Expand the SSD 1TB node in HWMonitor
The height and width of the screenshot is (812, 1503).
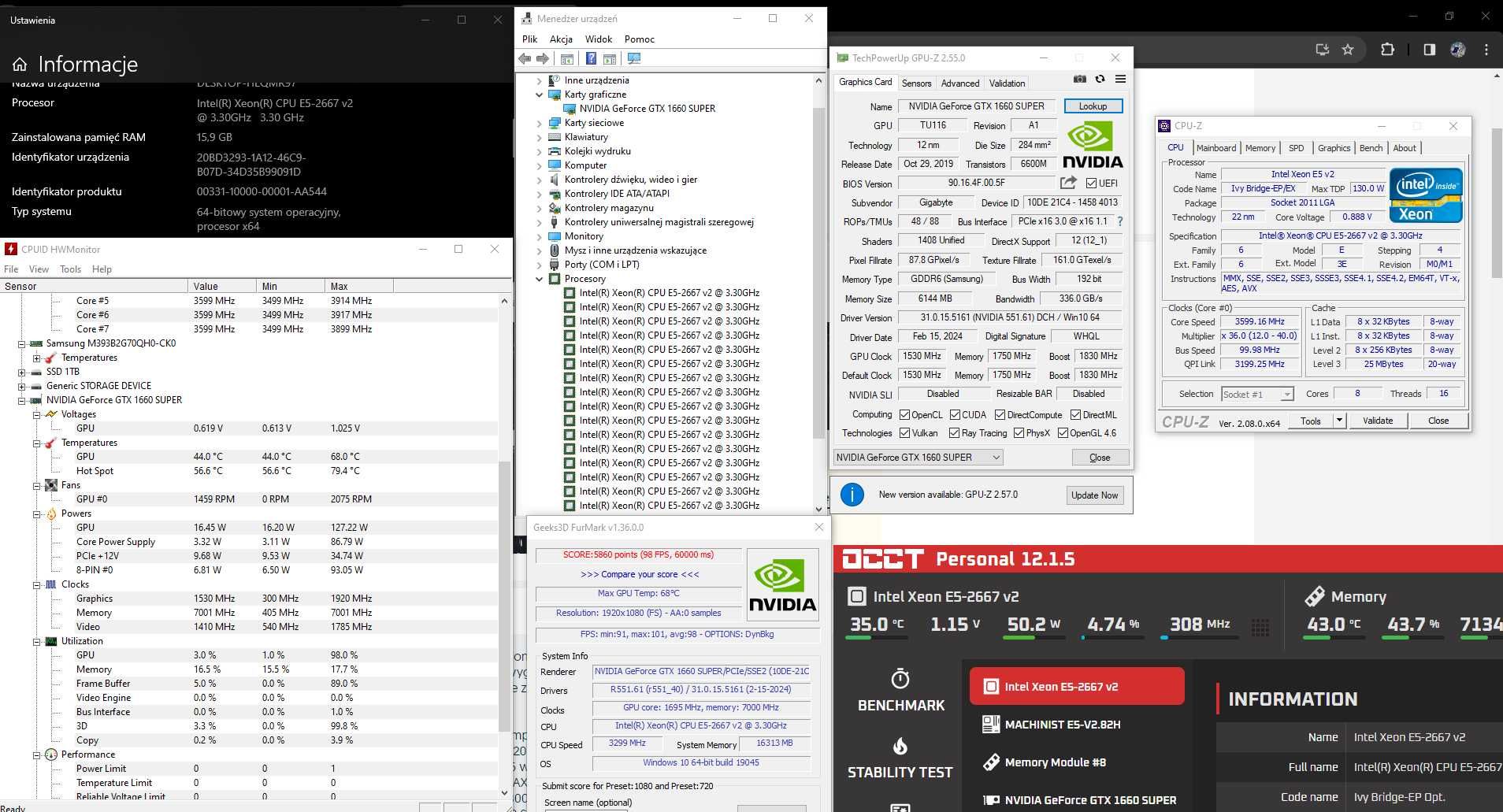[22, 372]
